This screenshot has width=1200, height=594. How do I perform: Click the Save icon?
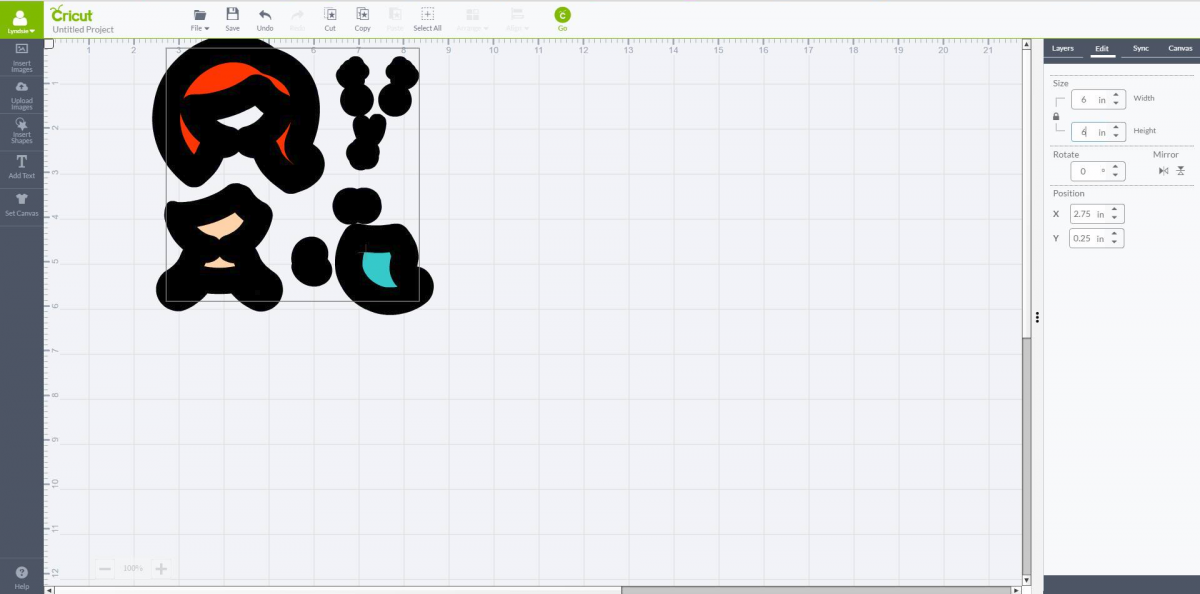[232, 17]
